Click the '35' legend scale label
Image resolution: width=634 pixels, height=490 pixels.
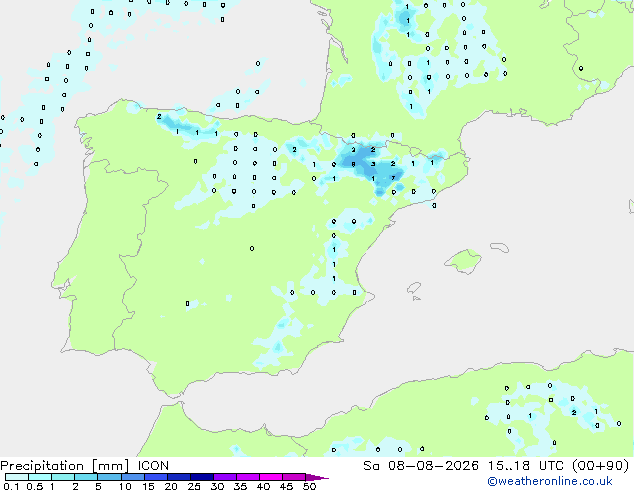(x=240, y=486)
